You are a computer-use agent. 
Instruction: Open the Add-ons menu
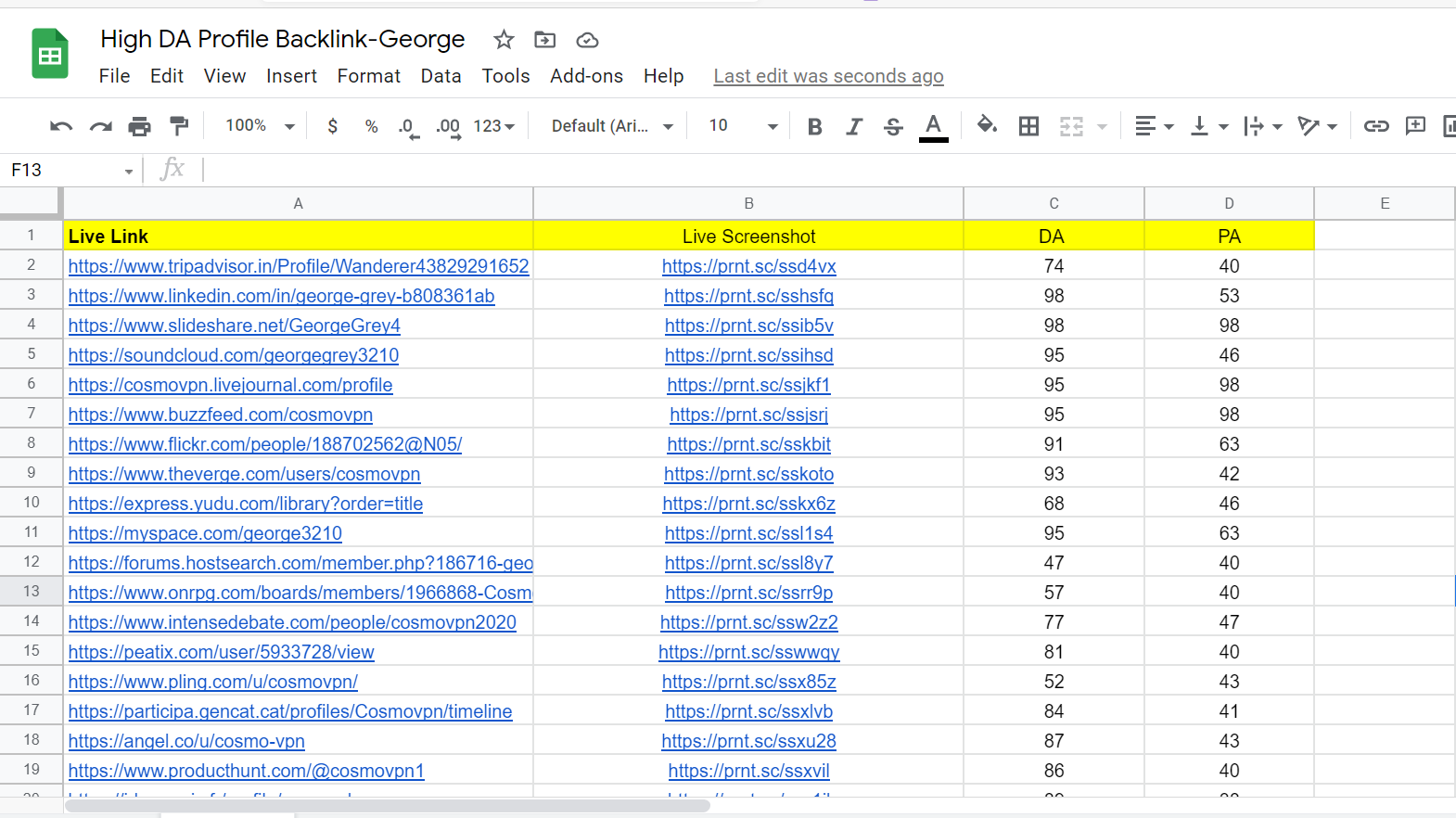click(x=586, y=76)
